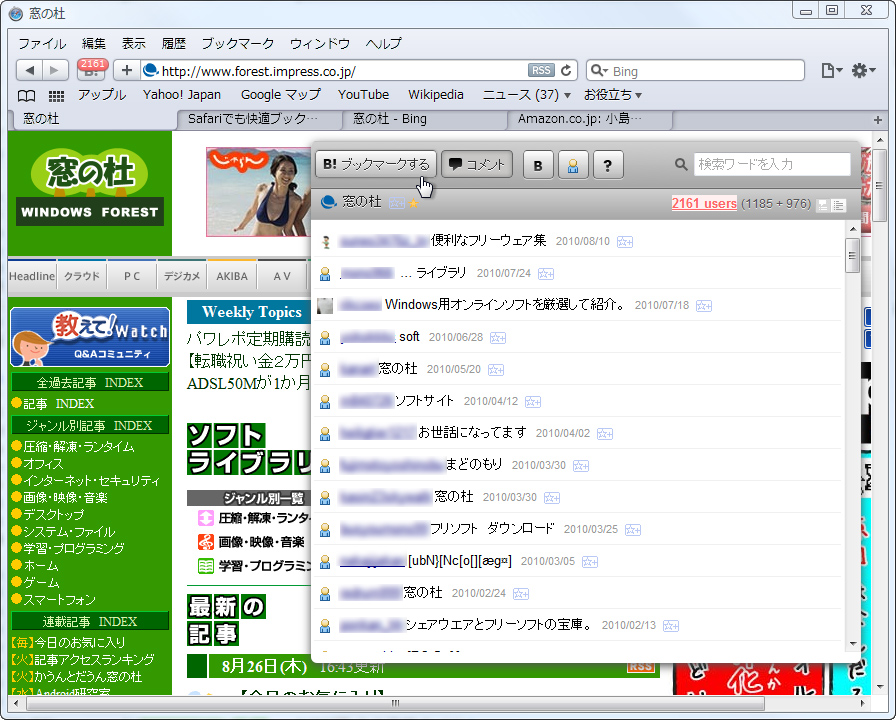896x720 pixels.
Task: Toggle the tag view icon next to 窓の杜 title
Action: (x=395, y=203)
